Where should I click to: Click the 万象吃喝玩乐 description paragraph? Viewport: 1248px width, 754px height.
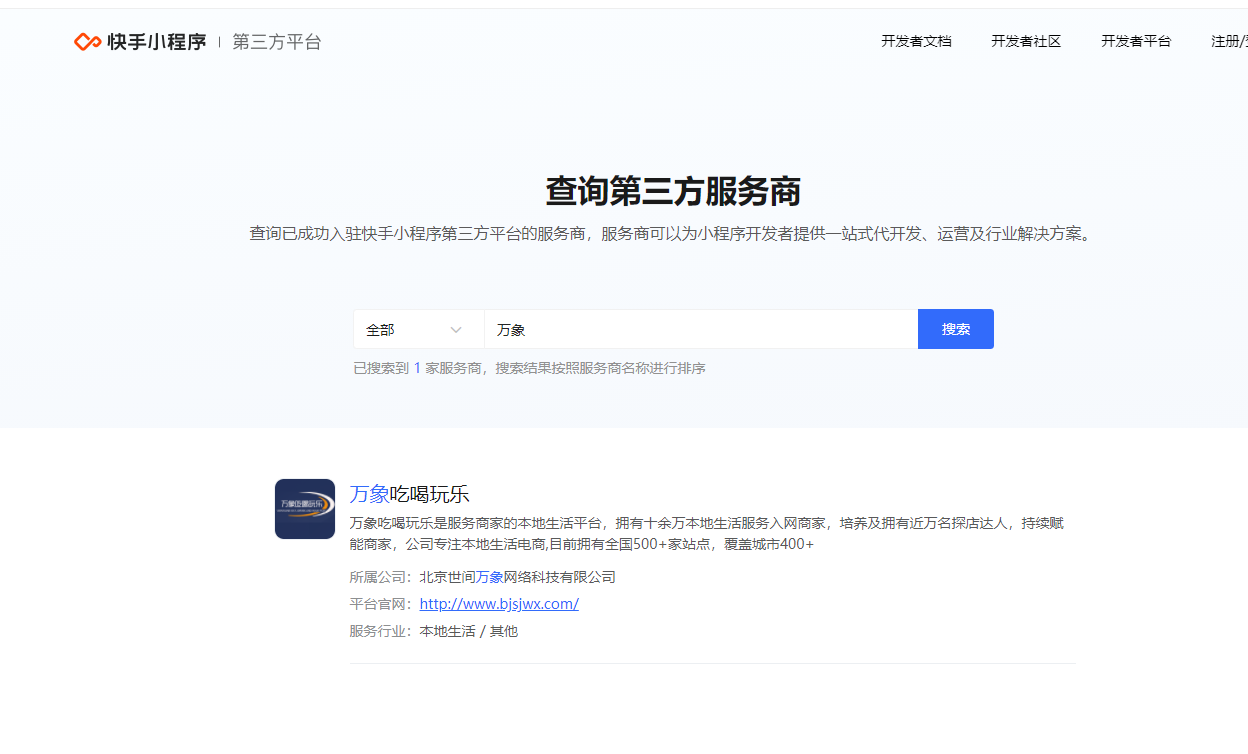[707, 534]
